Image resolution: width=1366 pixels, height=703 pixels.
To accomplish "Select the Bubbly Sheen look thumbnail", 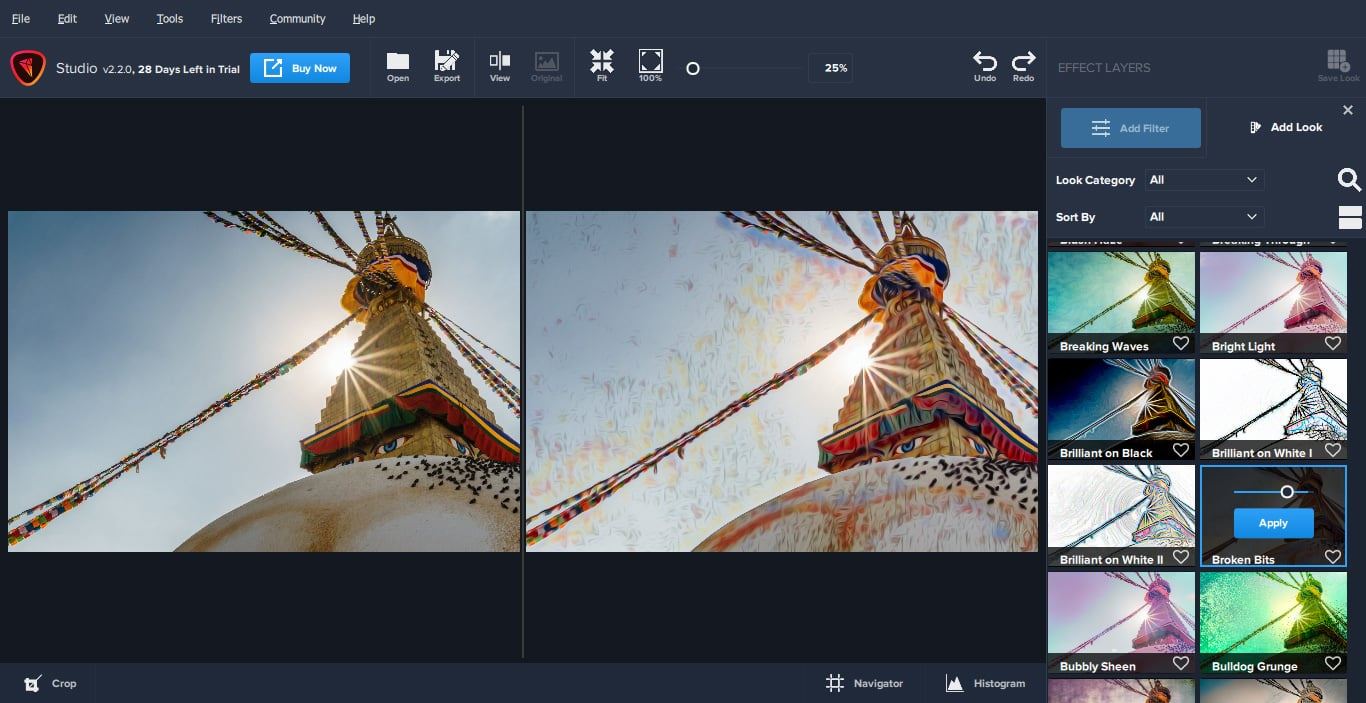I will point(1121,610).
